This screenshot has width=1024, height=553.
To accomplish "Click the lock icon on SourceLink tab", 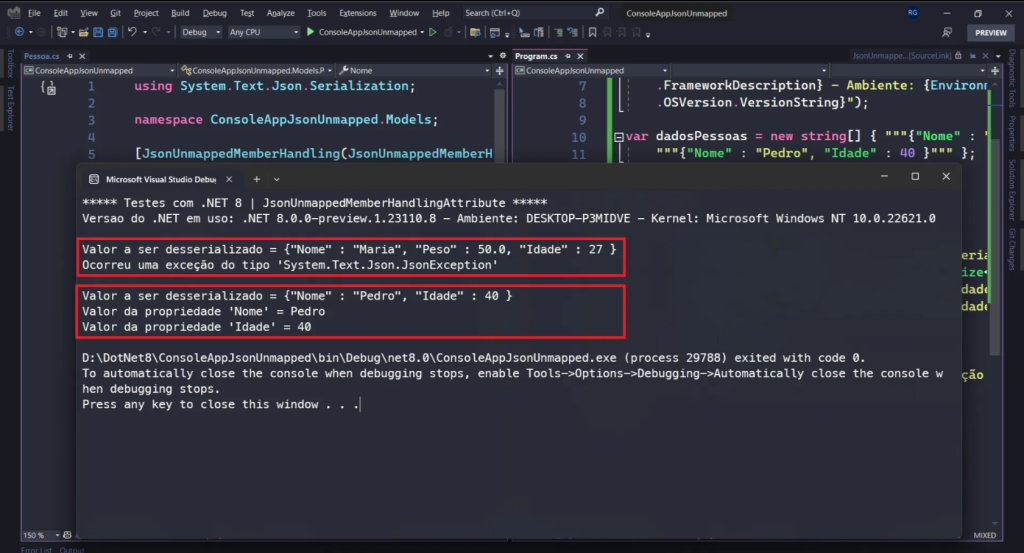I will pyautogui.click(x=959, y=56).
